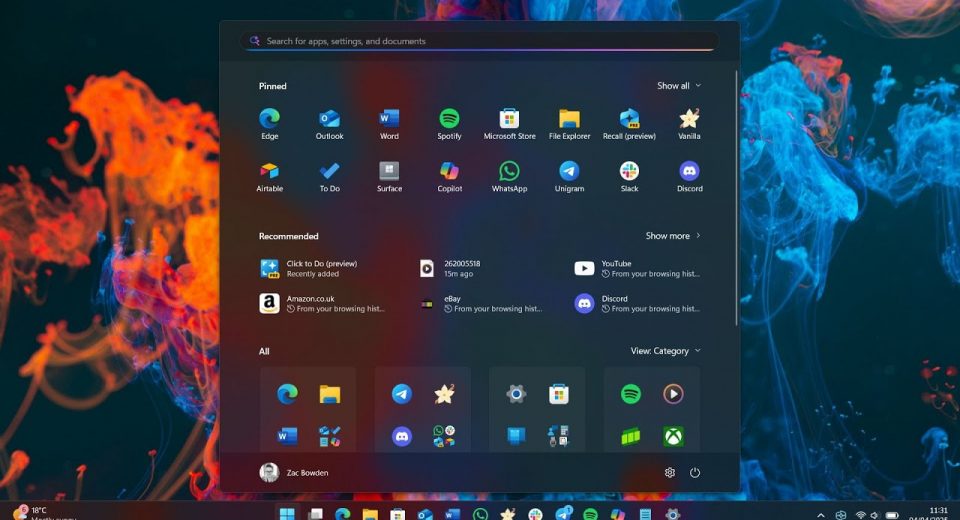This screenshot has width=960, height=520.
Task: Open the green Game Bar icon in All
Action: [631, 436]
